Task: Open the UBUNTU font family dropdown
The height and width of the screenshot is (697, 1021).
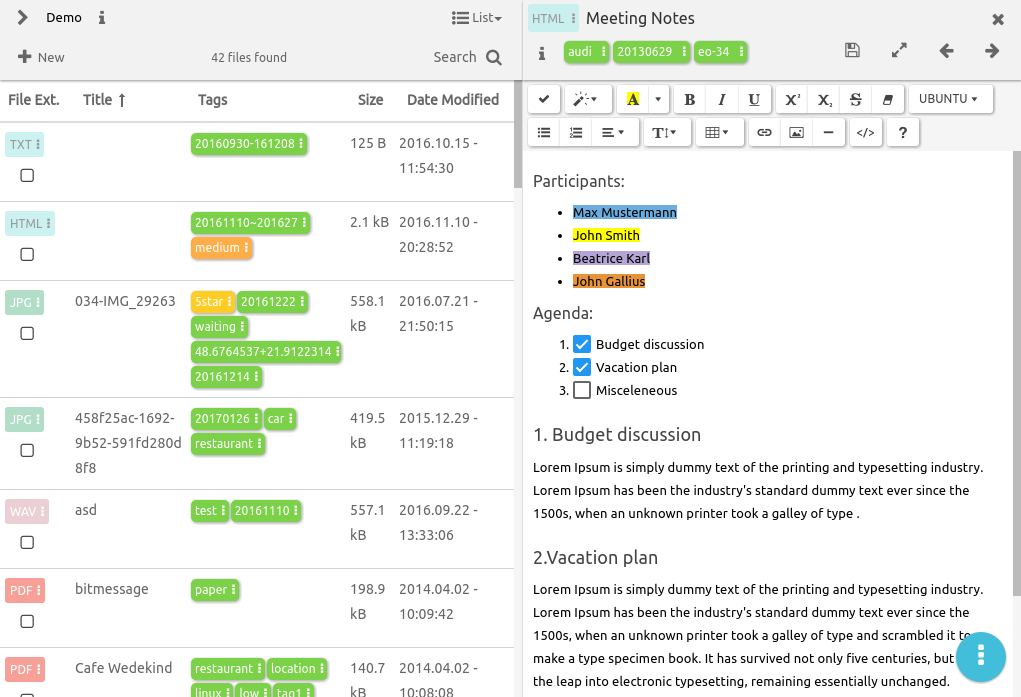Action: pyautogui.click(x=949, y=99)
